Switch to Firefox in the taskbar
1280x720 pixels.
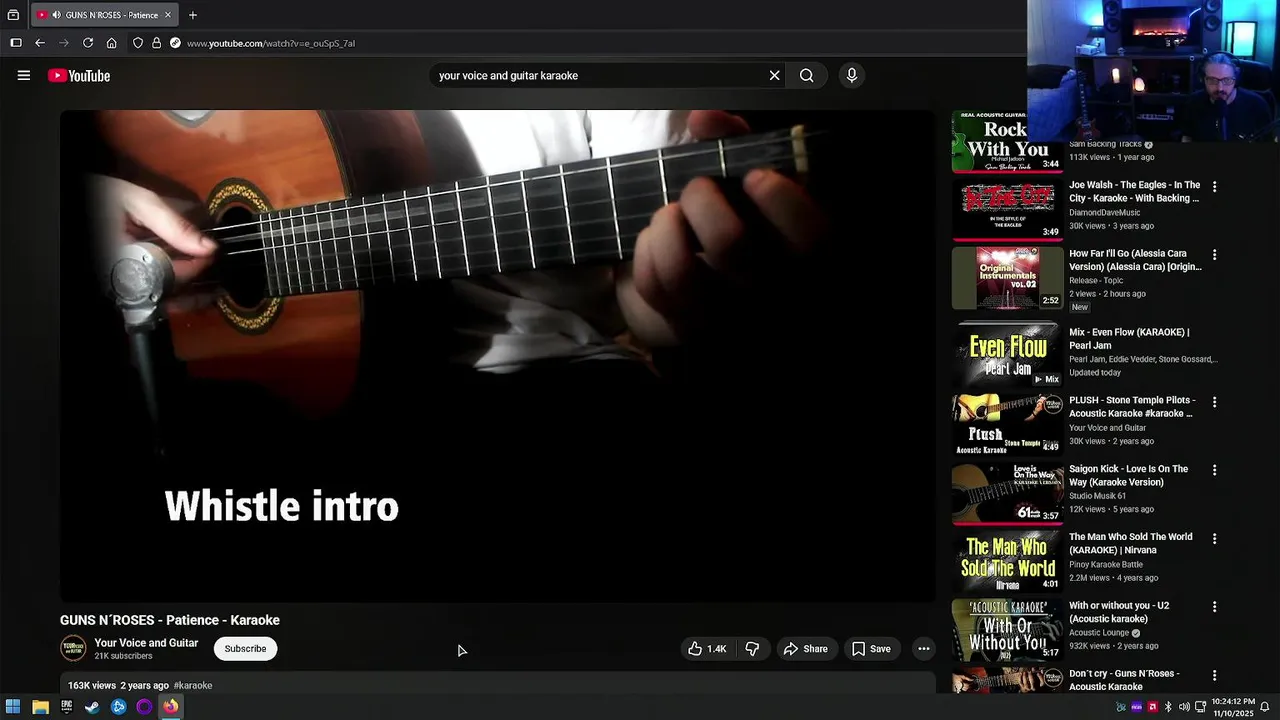point(170,707)
